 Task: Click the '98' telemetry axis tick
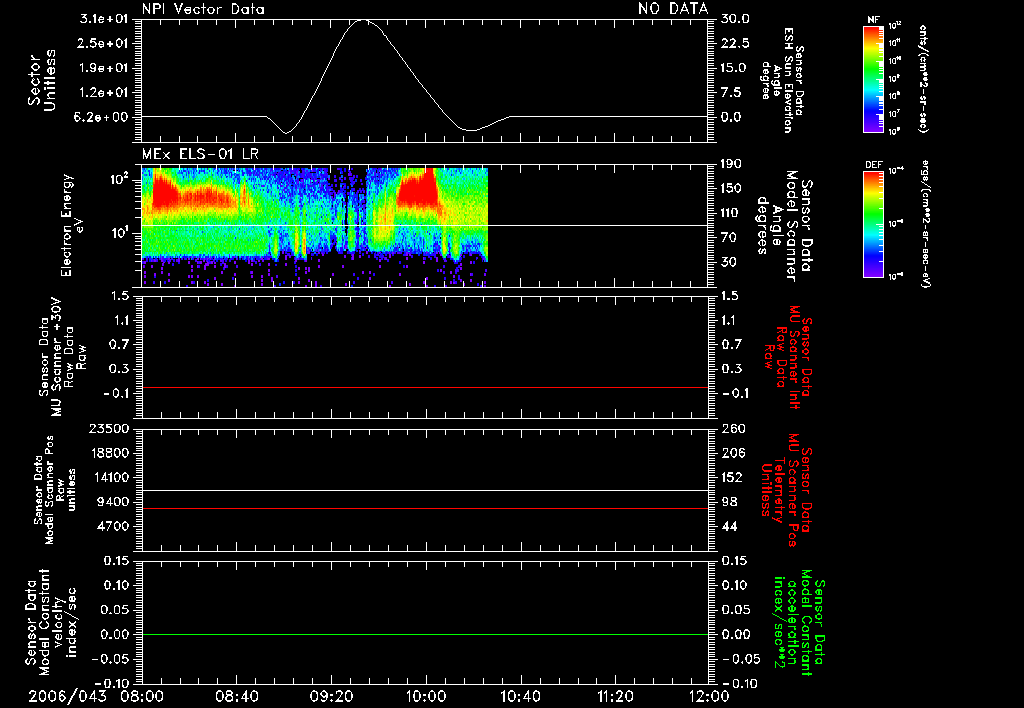point(729,502)
